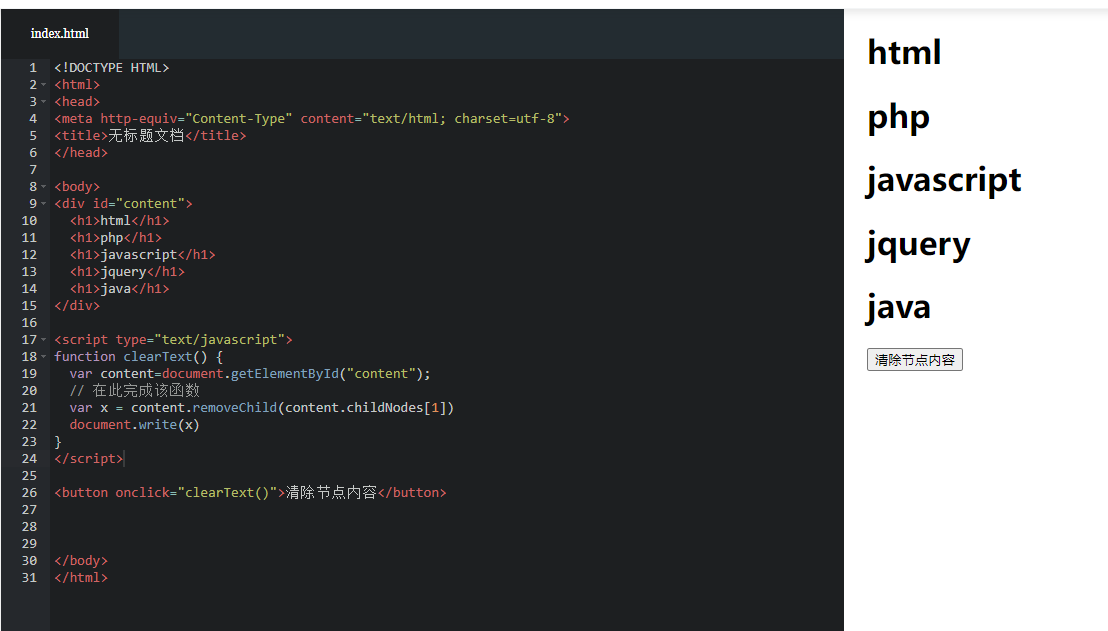Fold the clearText function on line 18

tap(44, 357)
